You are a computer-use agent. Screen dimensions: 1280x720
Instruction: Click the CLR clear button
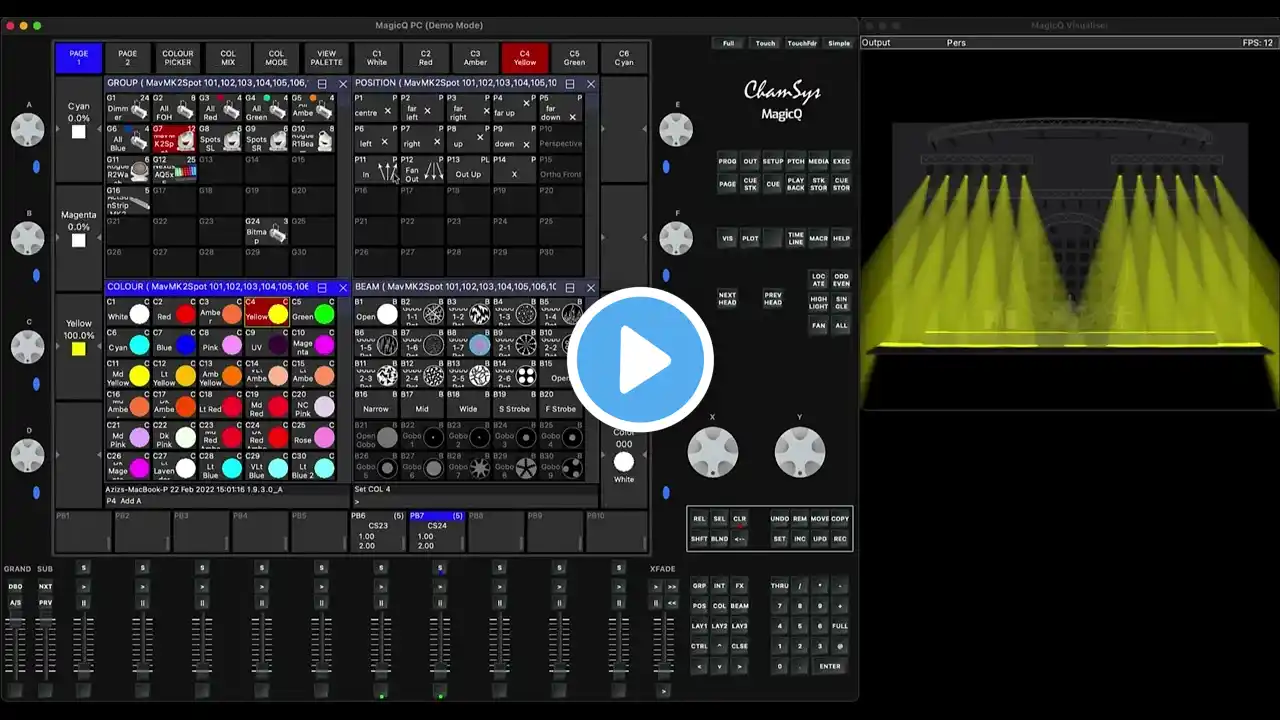(740, 519)
